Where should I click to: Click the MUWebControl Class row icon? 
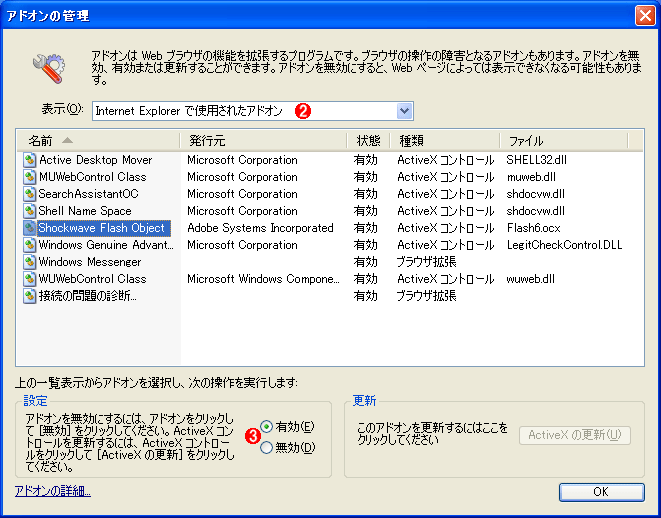(x=29, y=177)
